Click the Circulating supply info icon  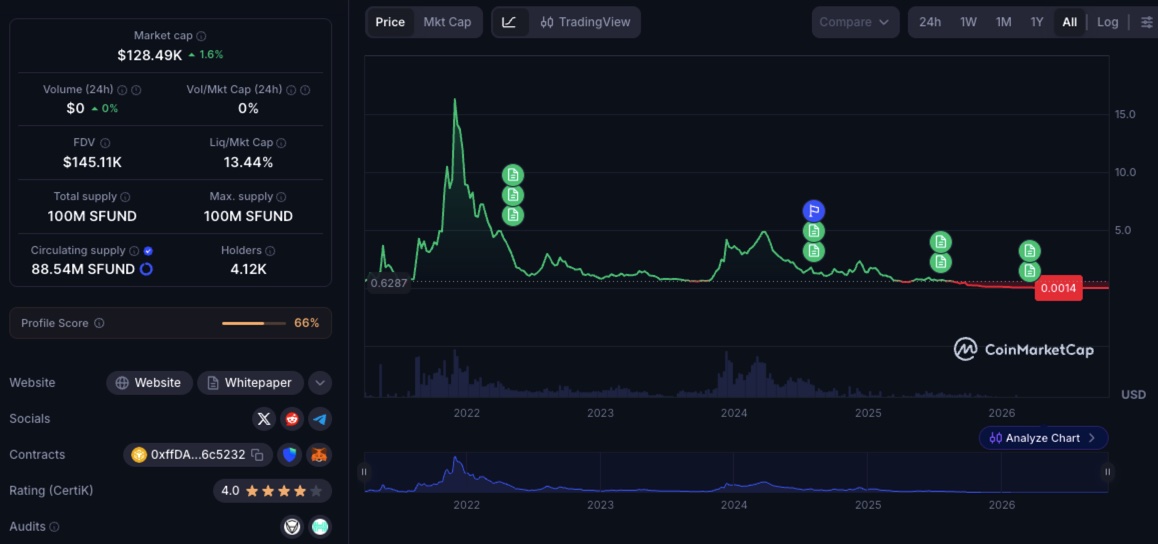click(x=134, y=251)
